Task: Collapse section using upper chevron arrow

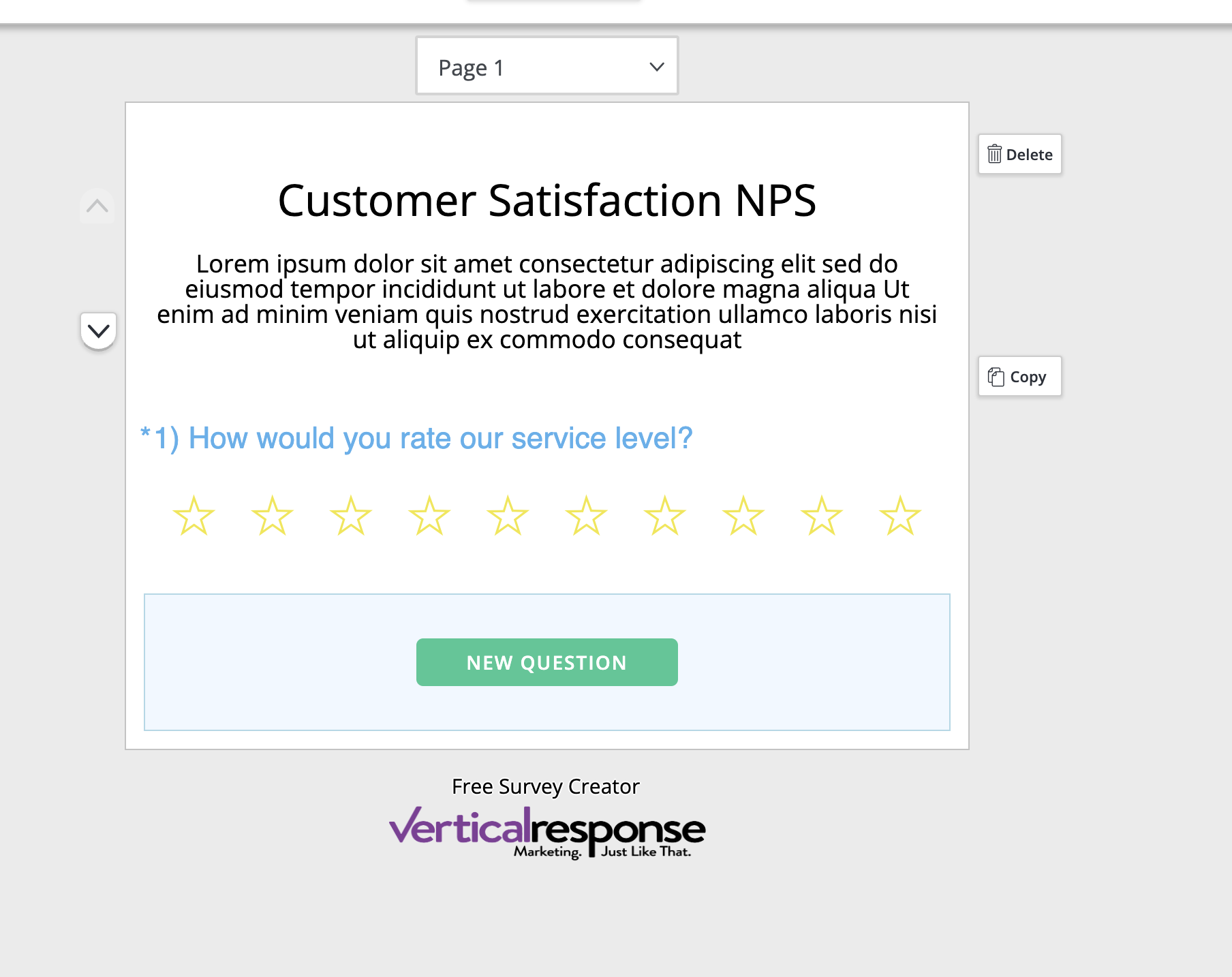Action: [97, 206]
